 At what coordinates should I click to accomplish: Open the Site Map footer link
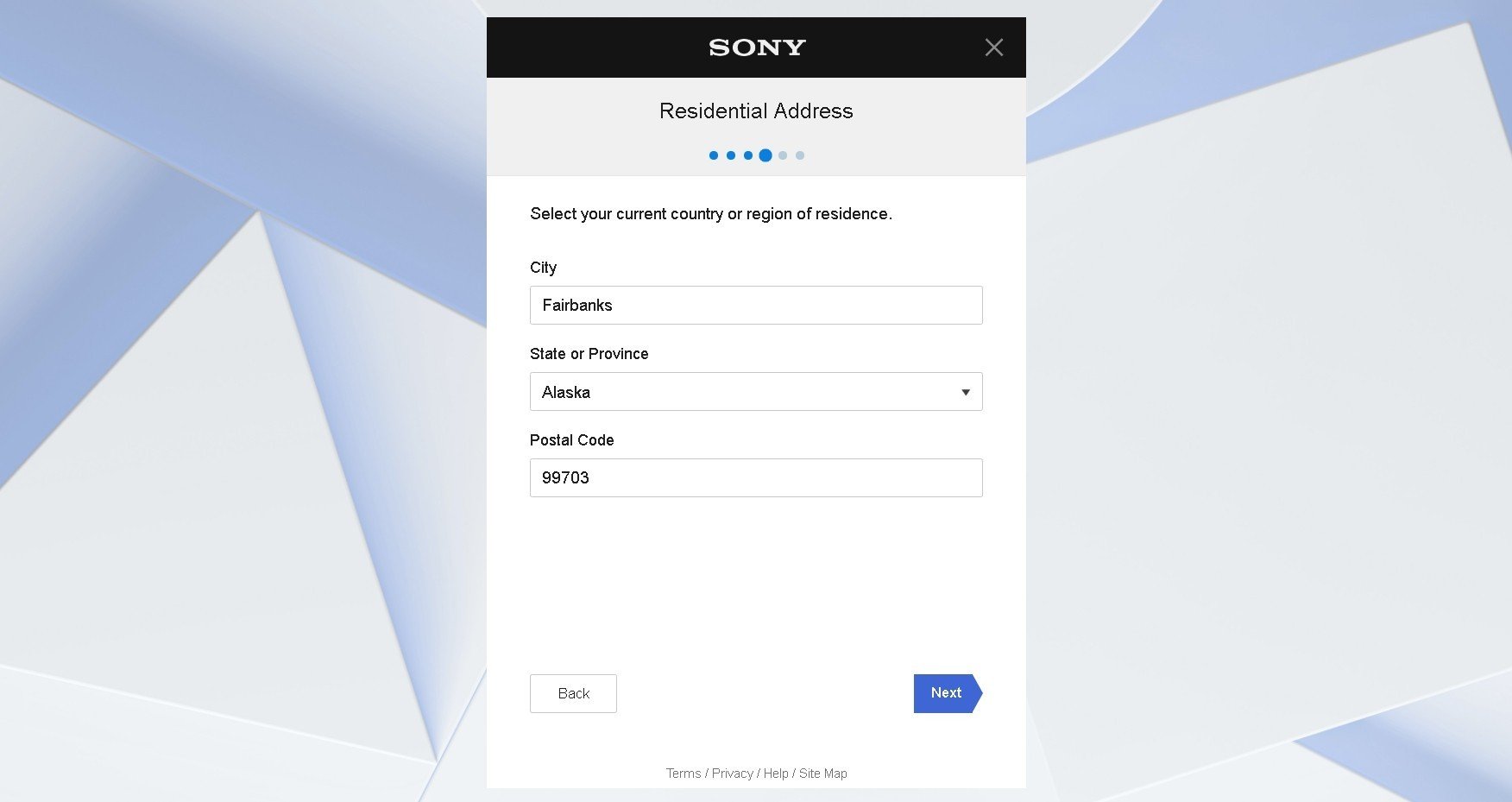click(x=822, y=774)
